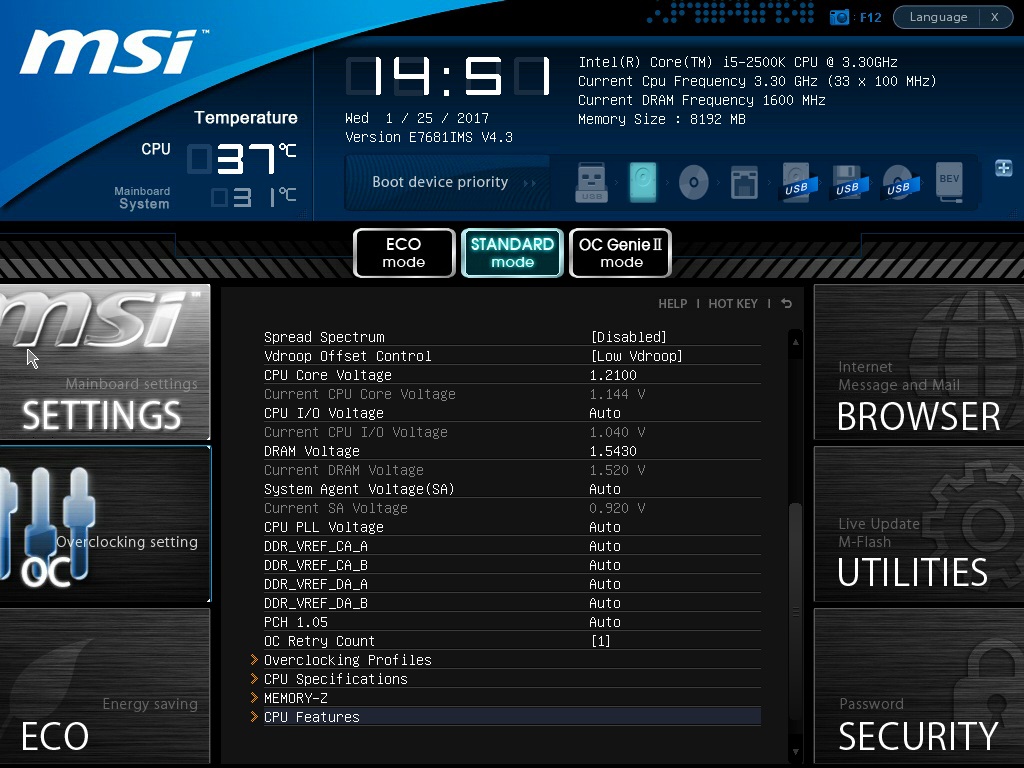The image size is (1024, 768).
Task: Edit CPU Core Voltage value 1.2100
Action: tap(613, 375)
